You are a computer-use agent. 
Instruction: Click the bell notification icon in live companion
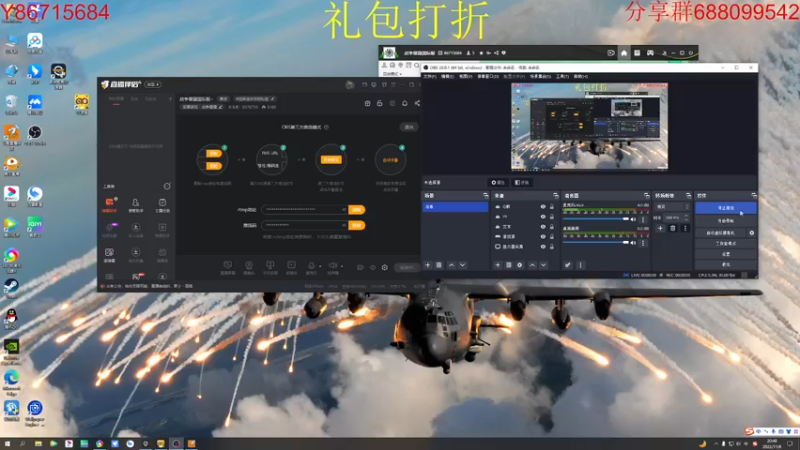[x=405, y=104]
